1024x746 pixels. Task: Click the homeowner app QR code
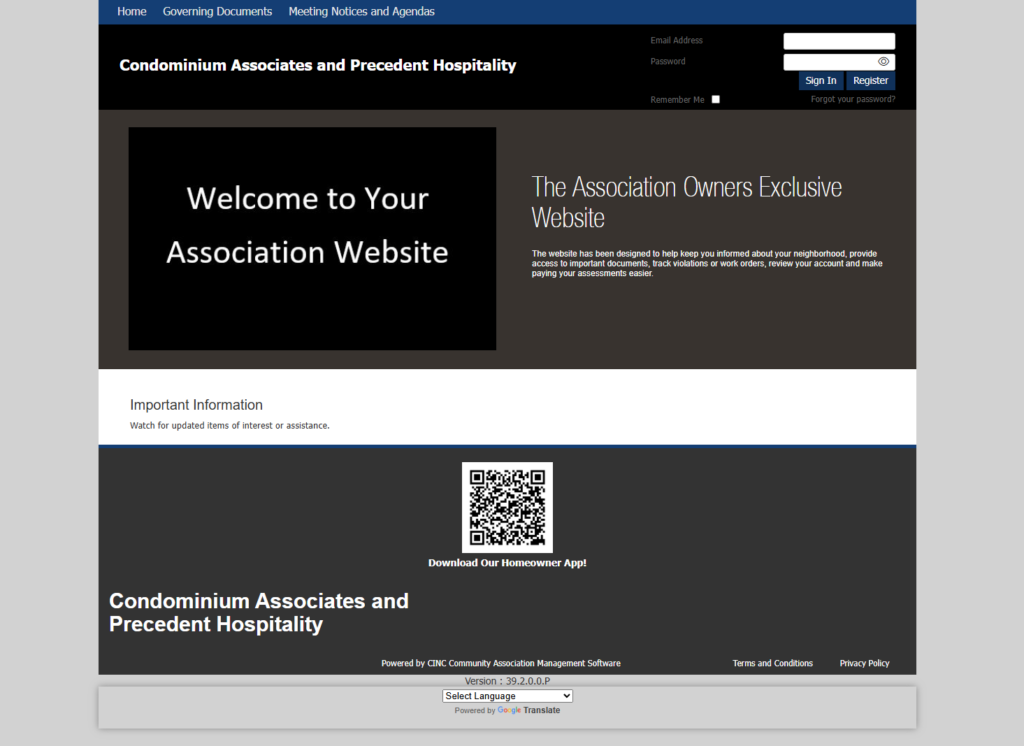point(507,507)
